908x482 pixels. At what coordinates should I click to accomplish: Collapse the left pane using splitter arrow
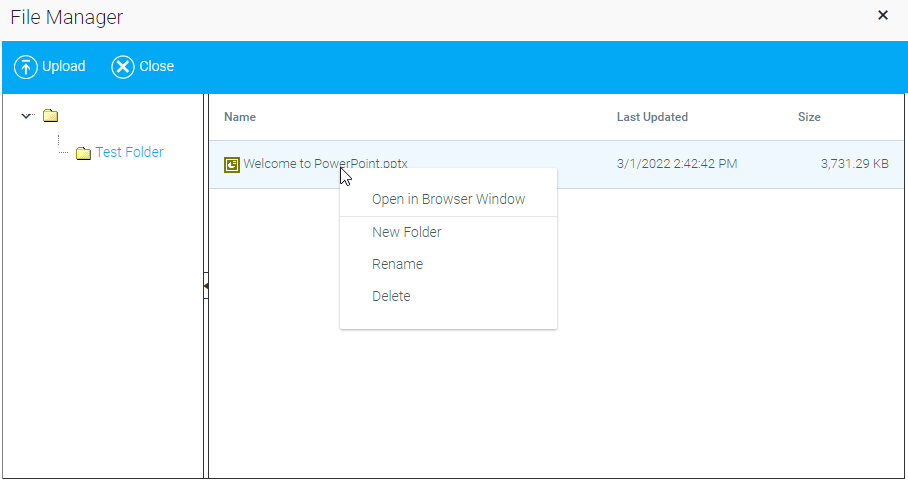(206, 286)
